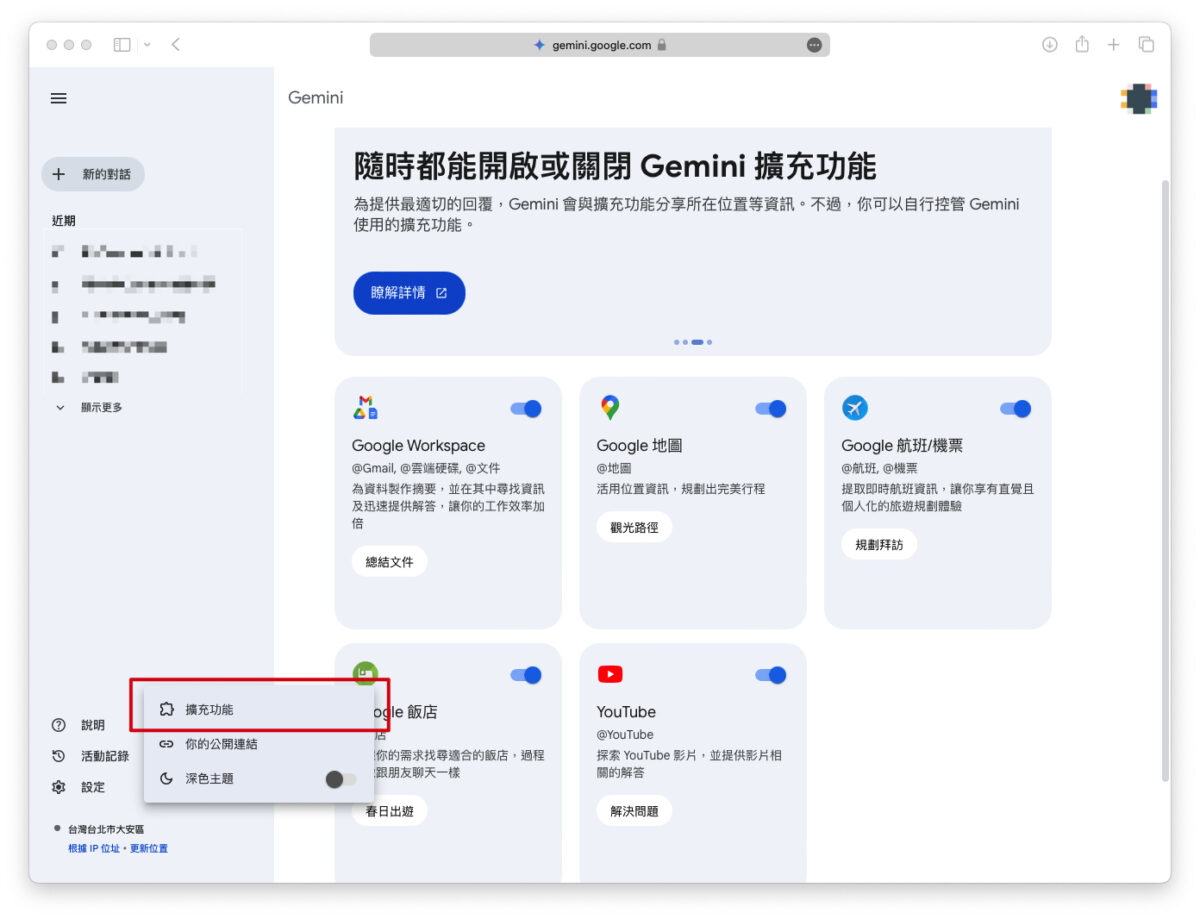Click the settings gear icon
The width and height of the screenshot is (1200, 919).
59,787
